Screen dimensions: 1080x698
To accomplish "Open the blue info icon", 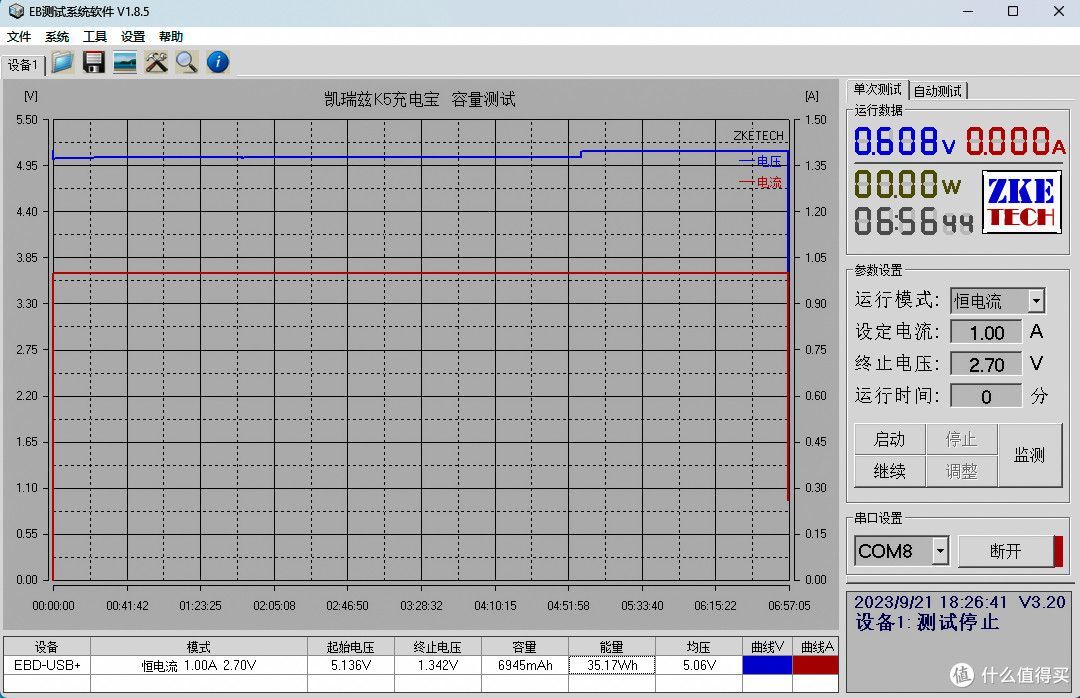I will click(218, 63).
